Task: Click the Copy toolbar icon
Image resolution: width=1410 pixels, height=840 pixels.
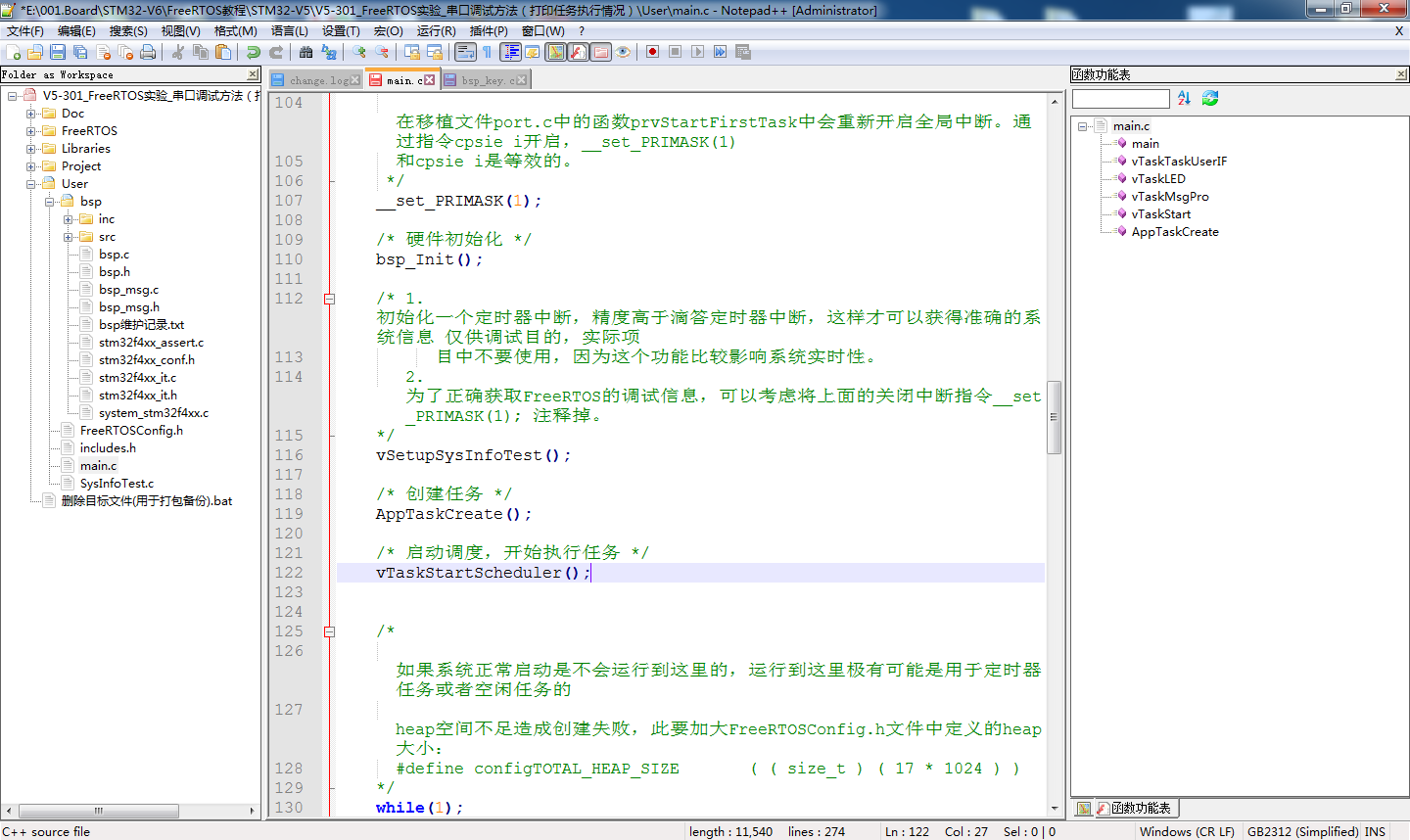Action: pyautogui.click(x=201, y=52)
